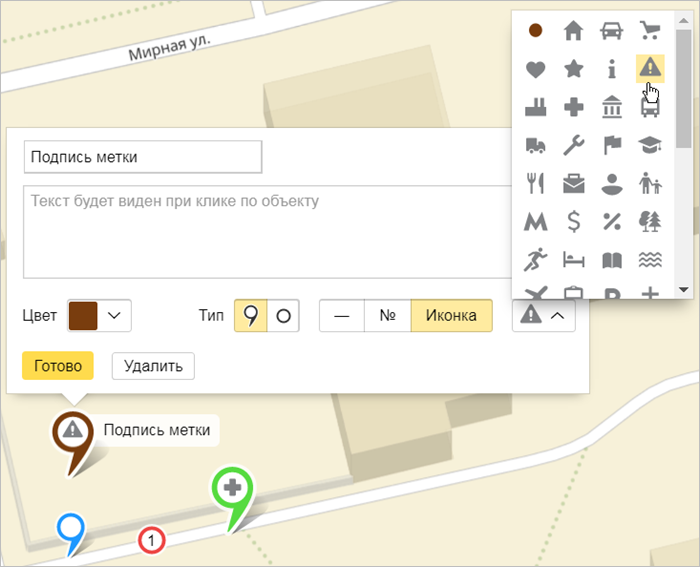Collapse the icon picker dropdown

click(543, 316)
